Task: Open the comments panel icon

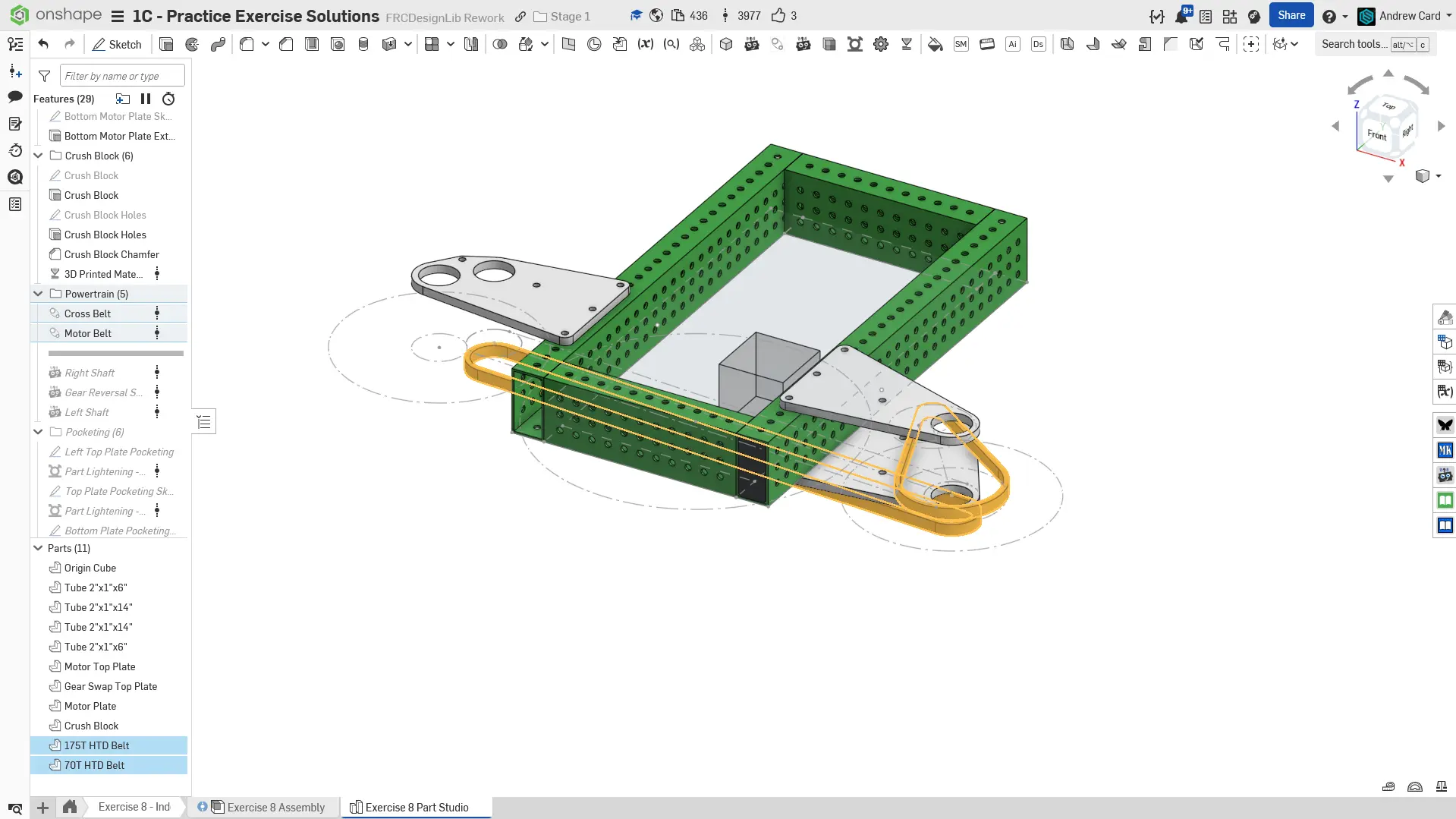Action: tap(15, 96)
